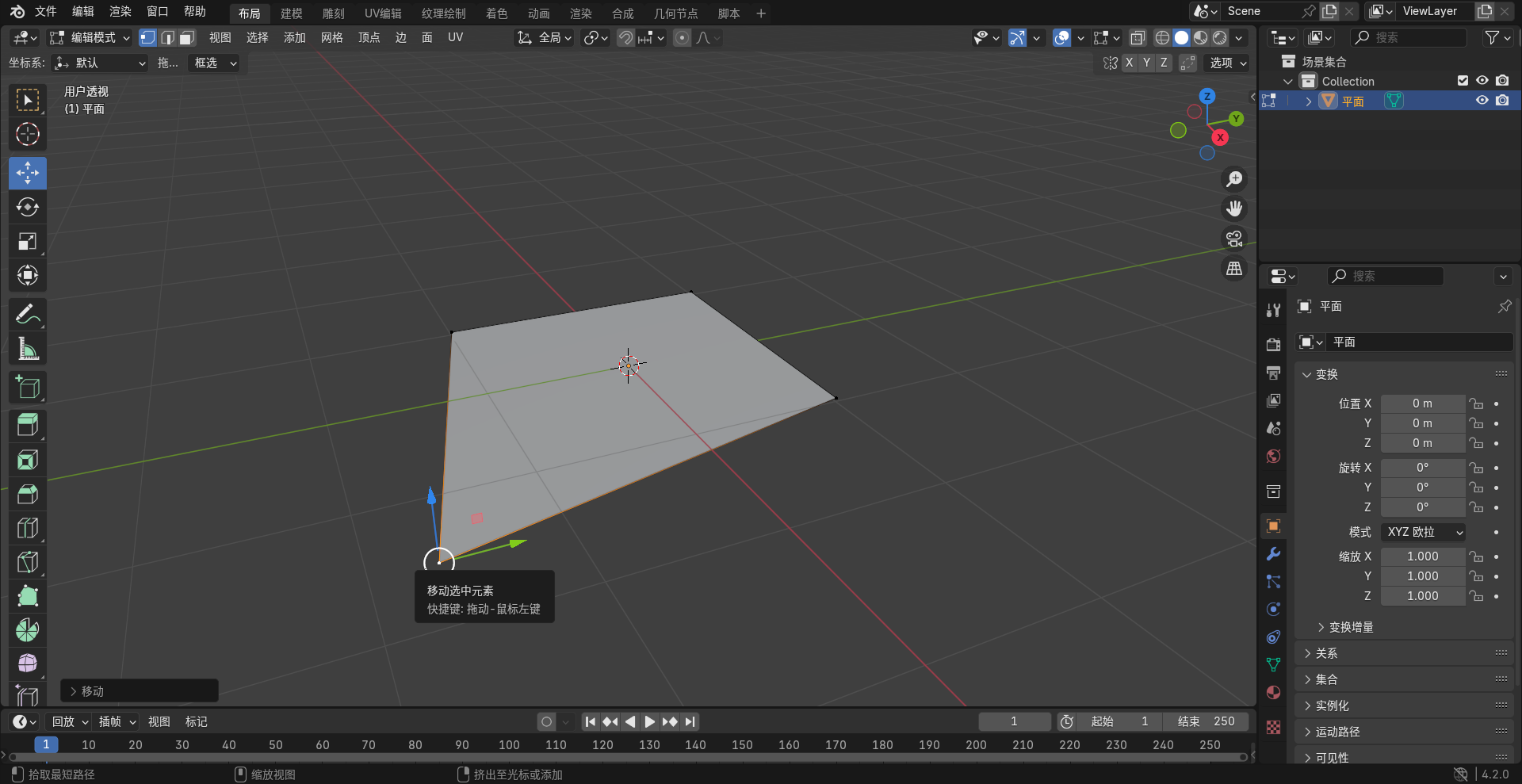Open the 文件 menu
Viewport: 1522px width, 784px height.
point(46,12)
